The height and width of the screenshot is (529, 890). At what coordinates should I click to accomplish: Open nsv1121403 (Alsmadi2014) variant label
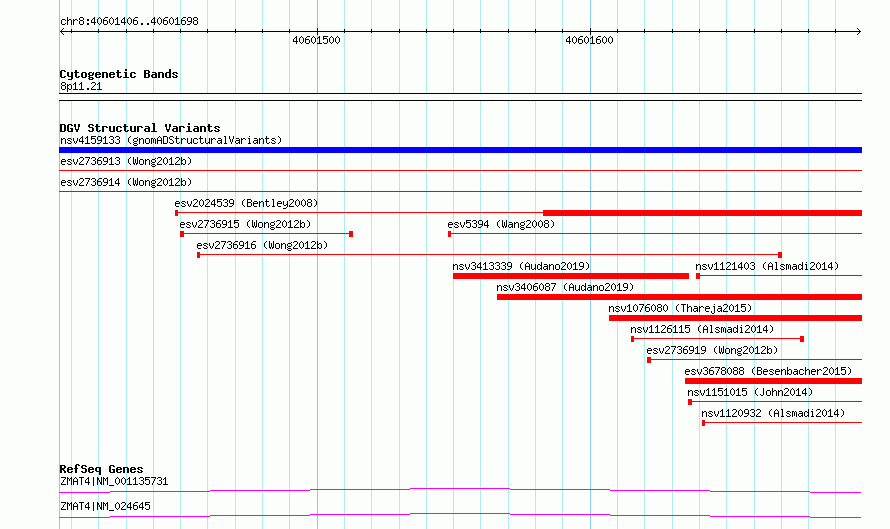coord(767,266)
